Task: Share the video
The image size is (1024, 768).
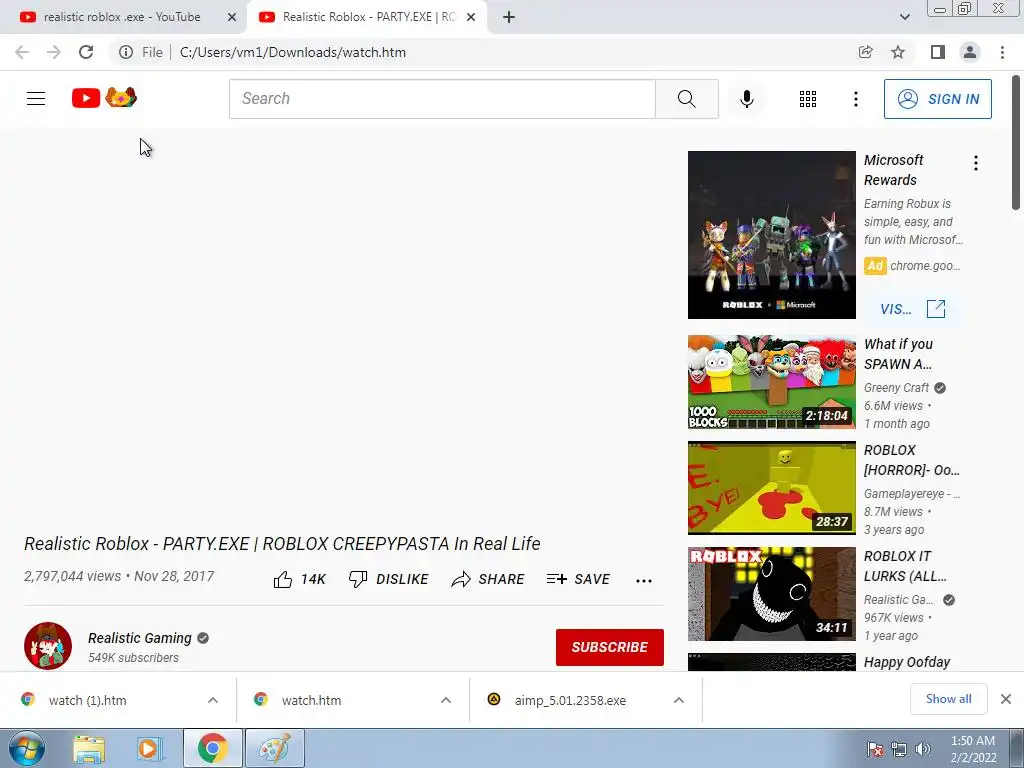Action: (x=487, y=579)
